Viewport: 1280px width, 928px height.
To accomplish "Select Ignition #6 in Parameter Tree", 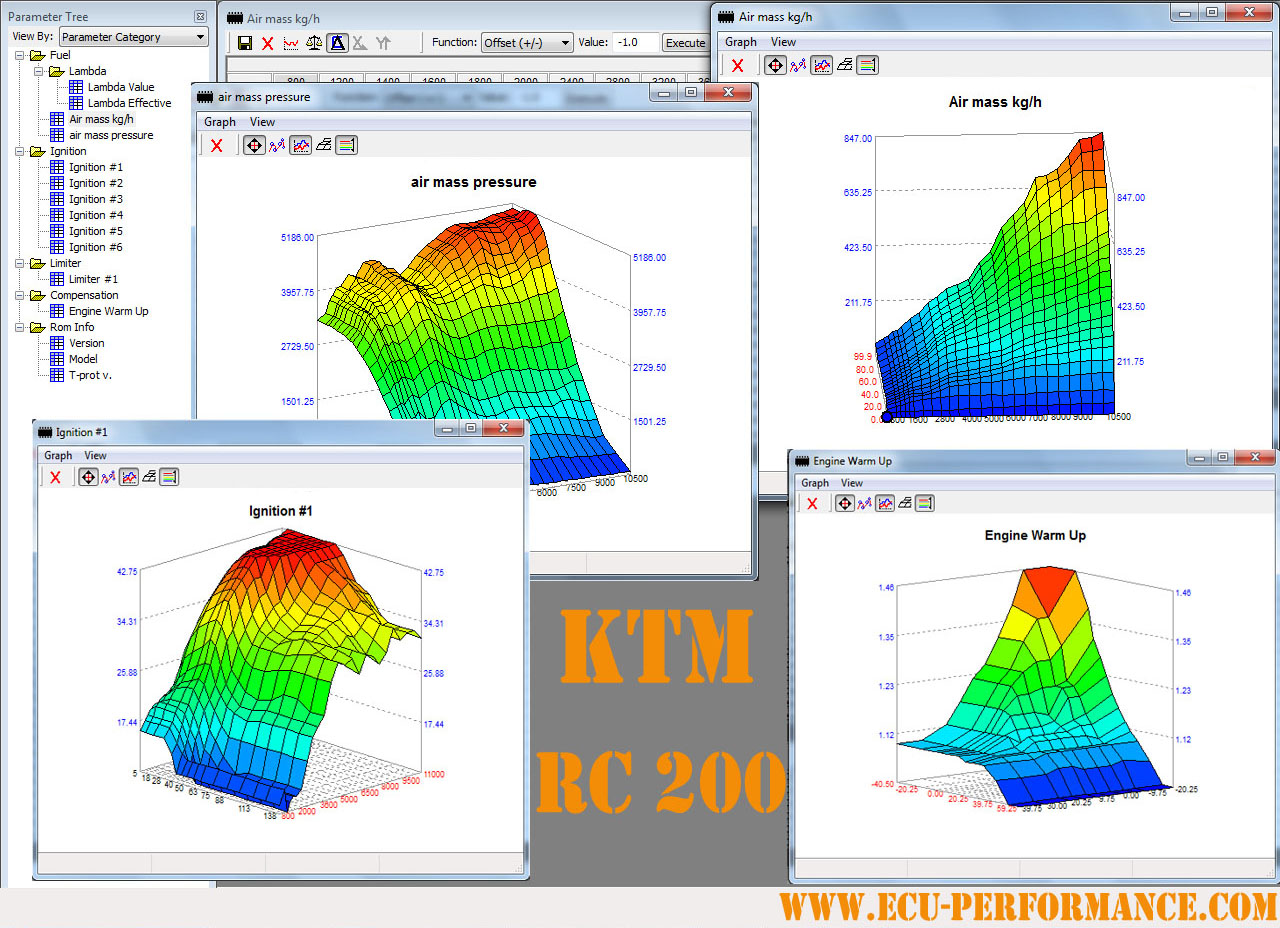I will [96, 247].
